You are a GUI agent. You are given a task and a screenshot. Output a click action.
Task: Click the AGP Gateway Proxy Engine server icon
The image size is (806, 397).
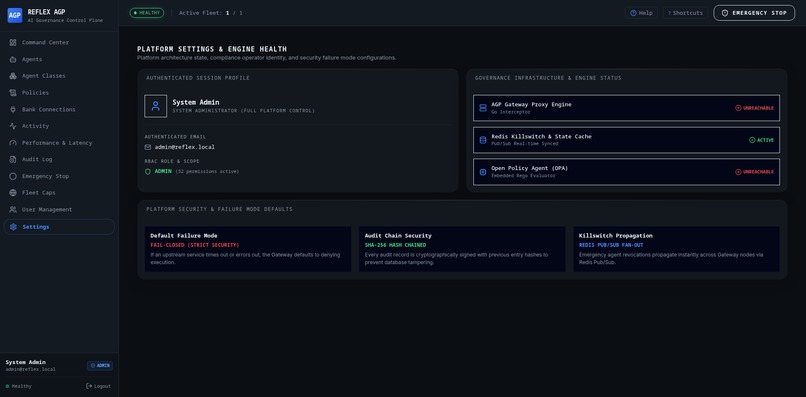(x=483, y=108)
